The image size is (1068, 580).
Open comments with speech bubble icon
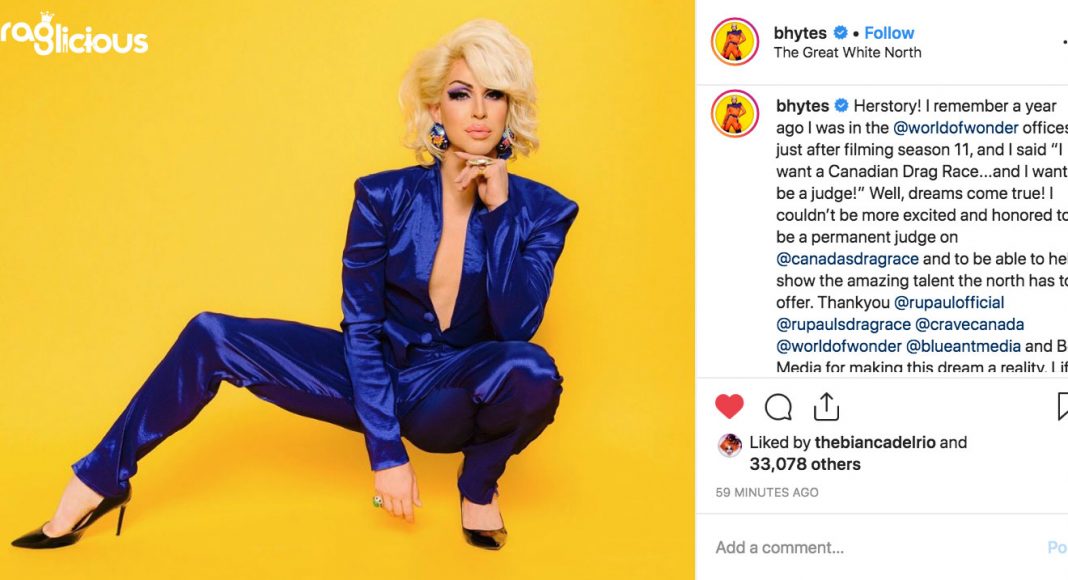pos(778,407)
